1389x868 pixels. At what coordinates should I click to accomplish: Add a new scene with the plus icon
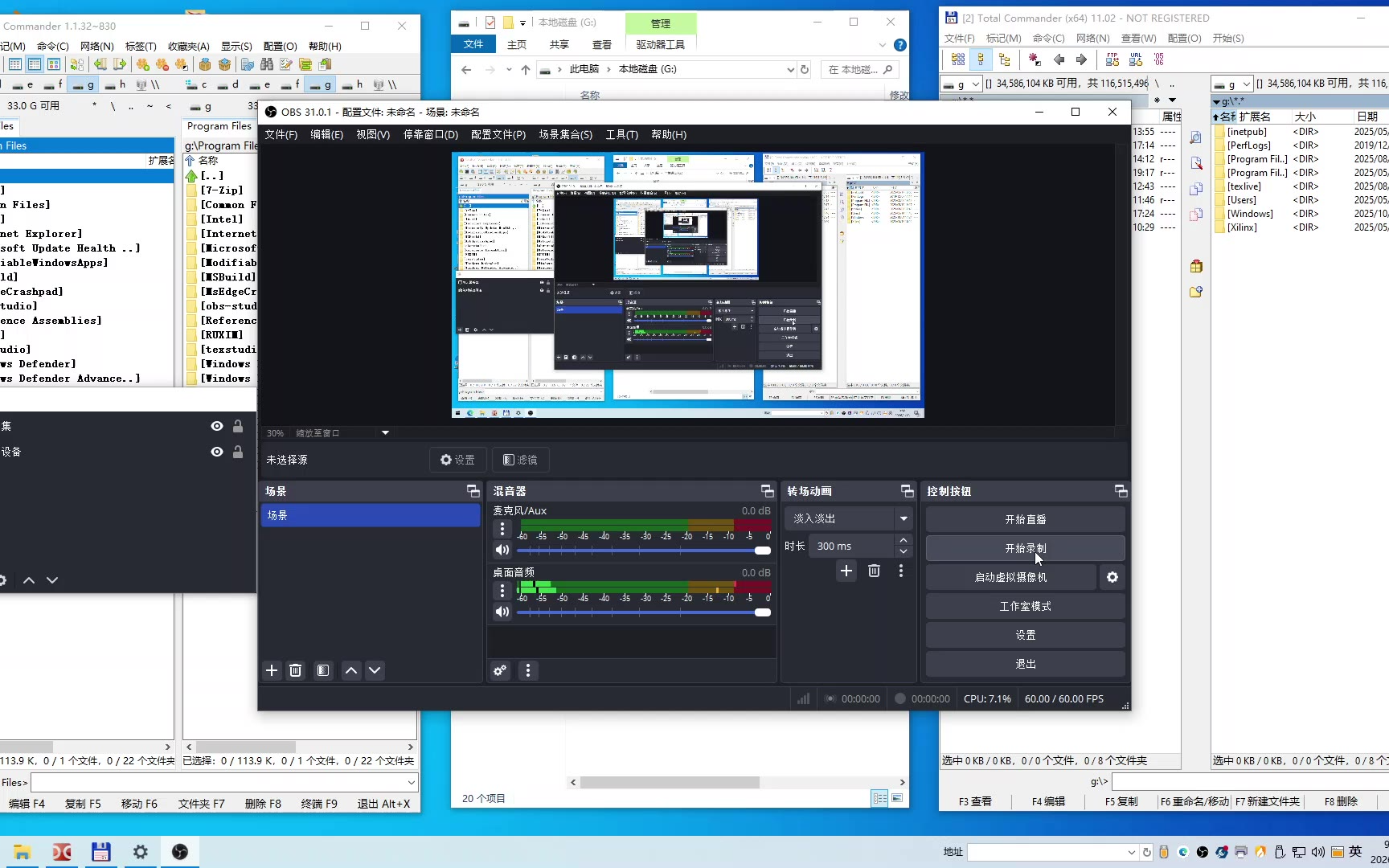point(272,670)
